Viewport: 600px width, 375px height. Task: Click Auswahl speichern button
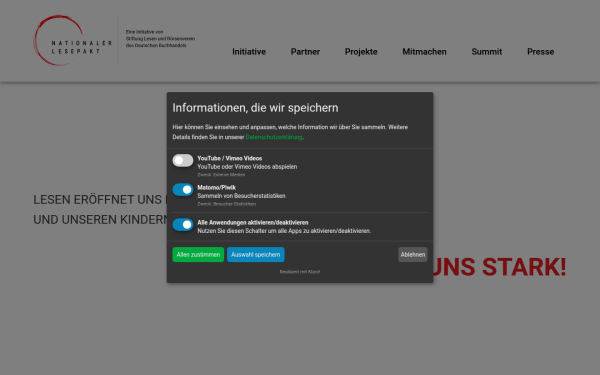(x=256, y=254)
